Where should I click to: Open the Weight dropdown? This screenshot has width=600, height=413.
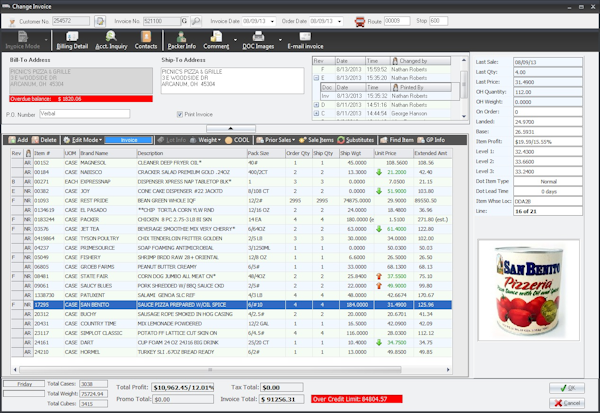205,140
